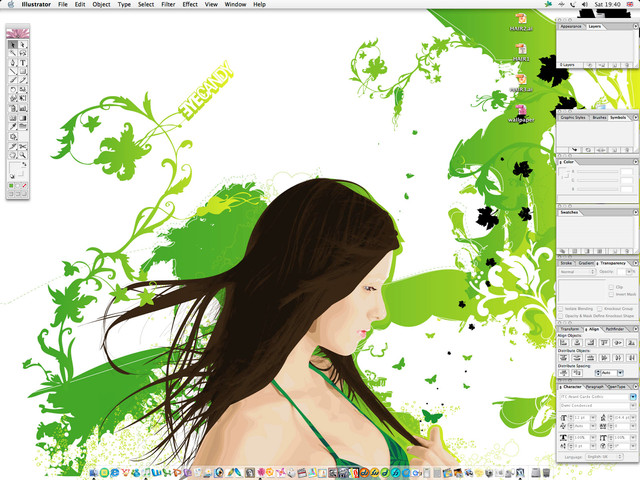
Task: Toggle the Invert Mask checkbox
Action: click(611, 294)
